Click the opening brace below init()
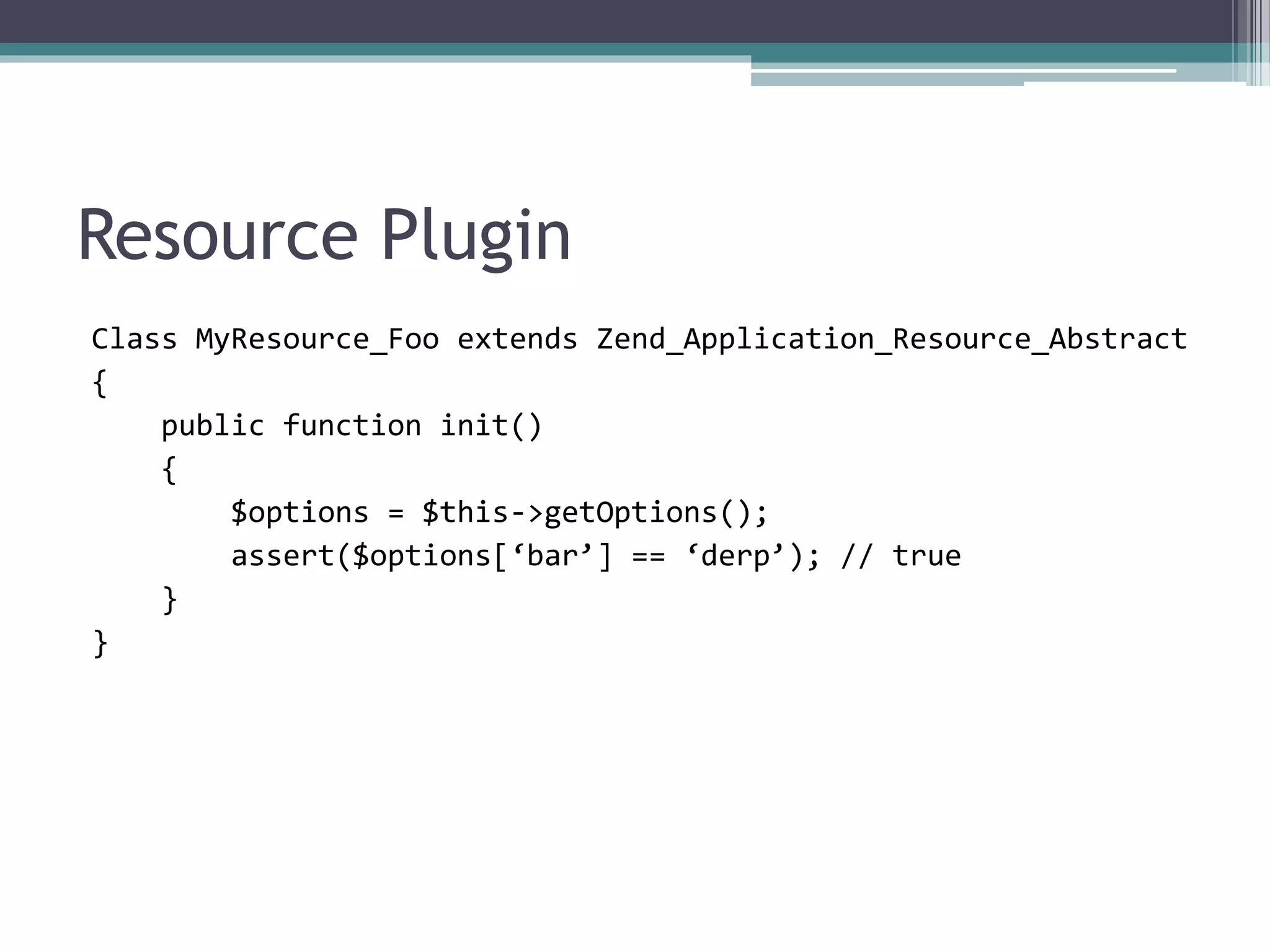1270x952 pixels. (x=169, y=470)
